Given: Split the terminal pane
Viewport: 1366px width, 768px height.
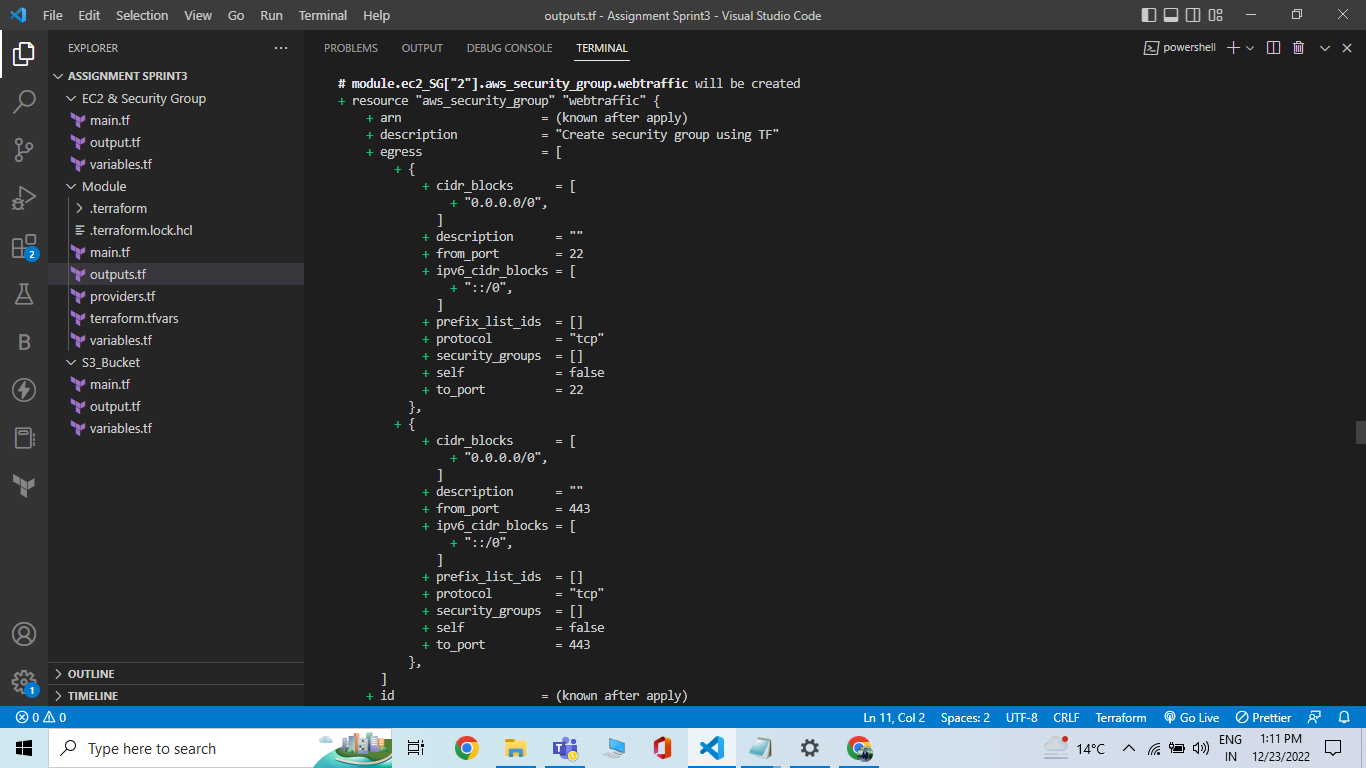Looking at the screenshot, I should [1271, 47].
